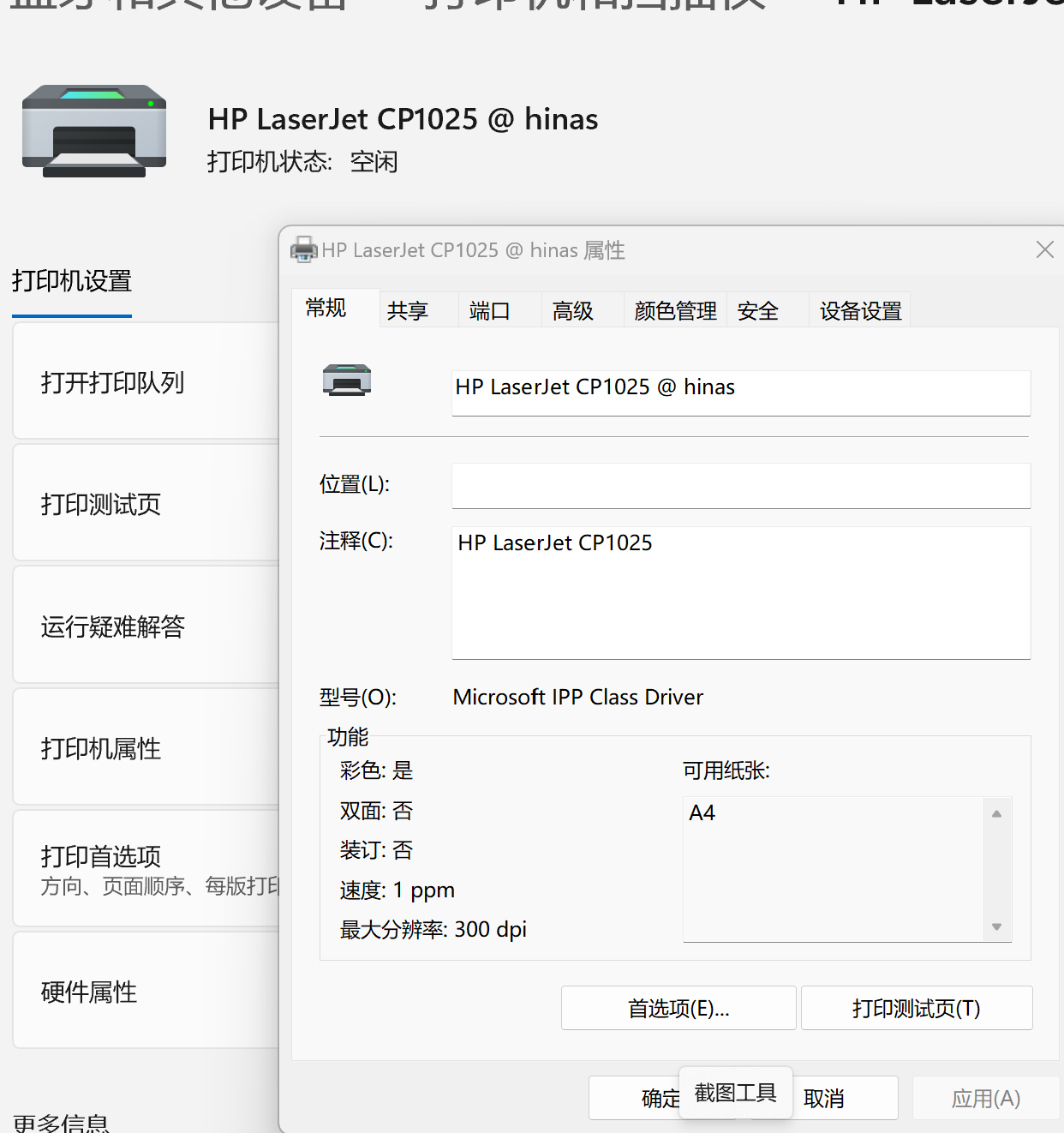
Task: Open 硬件属性 in Settings list
Action: (146, 991)
